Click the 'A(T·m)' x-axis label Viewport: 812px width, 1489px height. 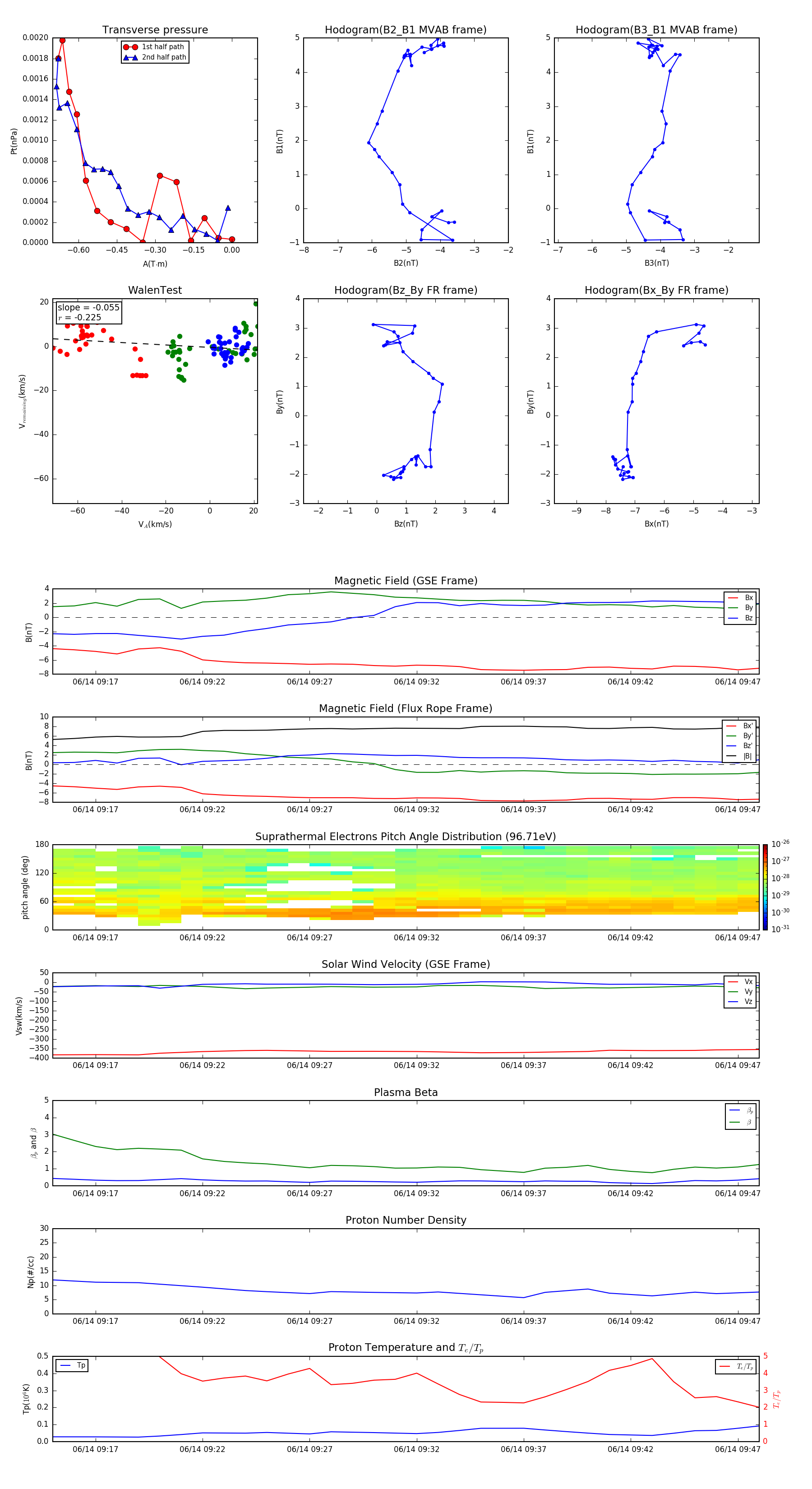(155, 264)
